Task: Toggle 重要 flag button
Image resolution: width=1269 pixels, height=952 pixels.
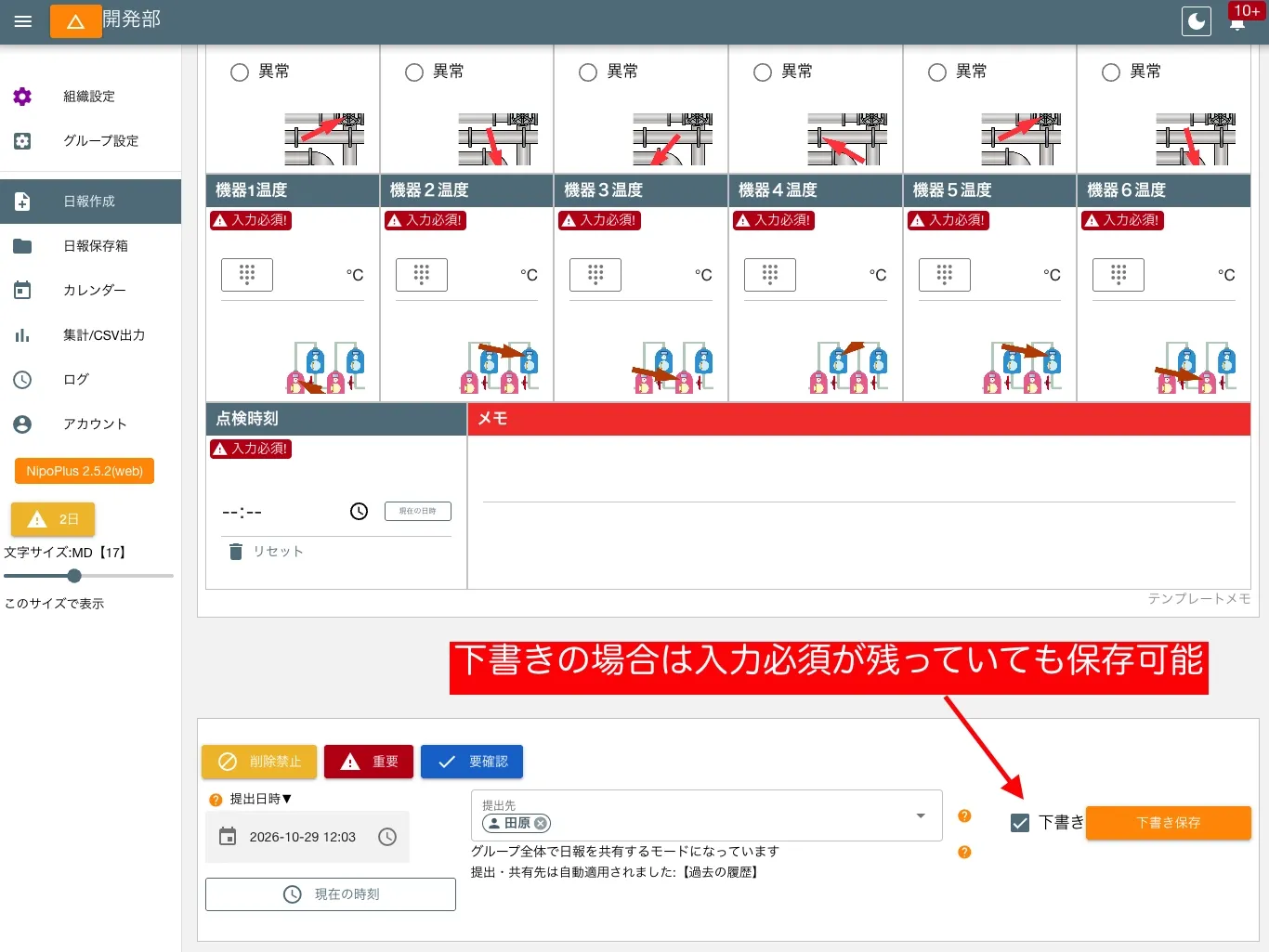Action: [x=369, y=762]
